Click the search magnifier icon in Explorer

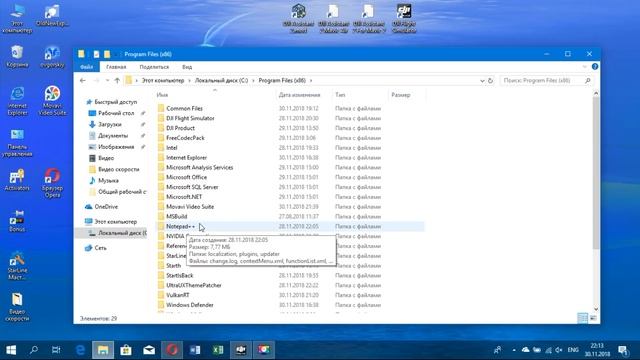[x=588, y=80]
